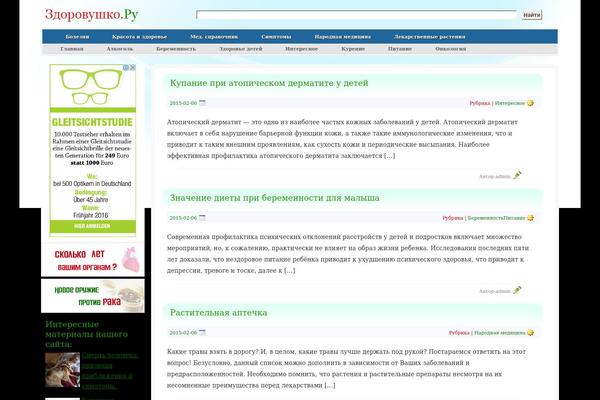
Task: Click the [...] read-more of the pregnancy diet excerpt
Action: [x=290, y=271]
